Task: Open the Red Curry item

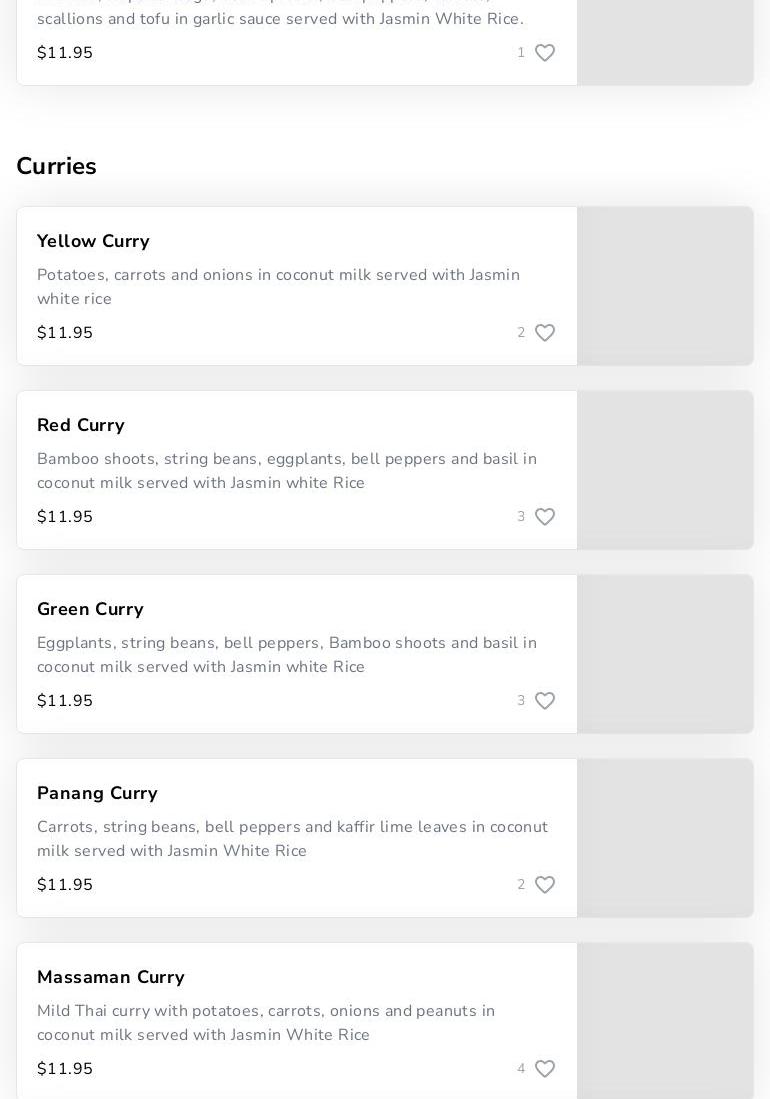Action: 81,426
